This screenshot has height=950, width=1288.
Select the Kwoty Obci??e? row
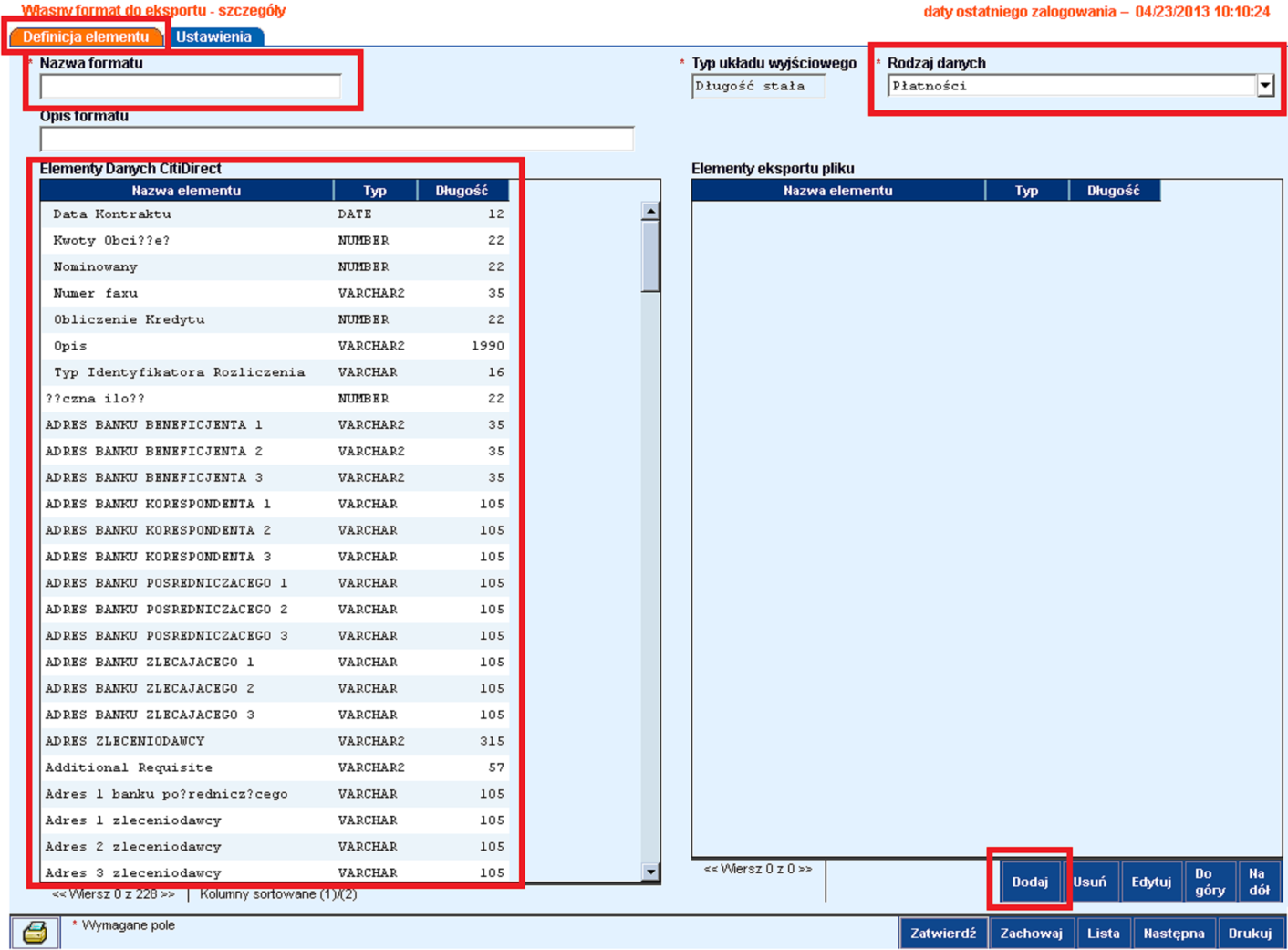(275, 240)
